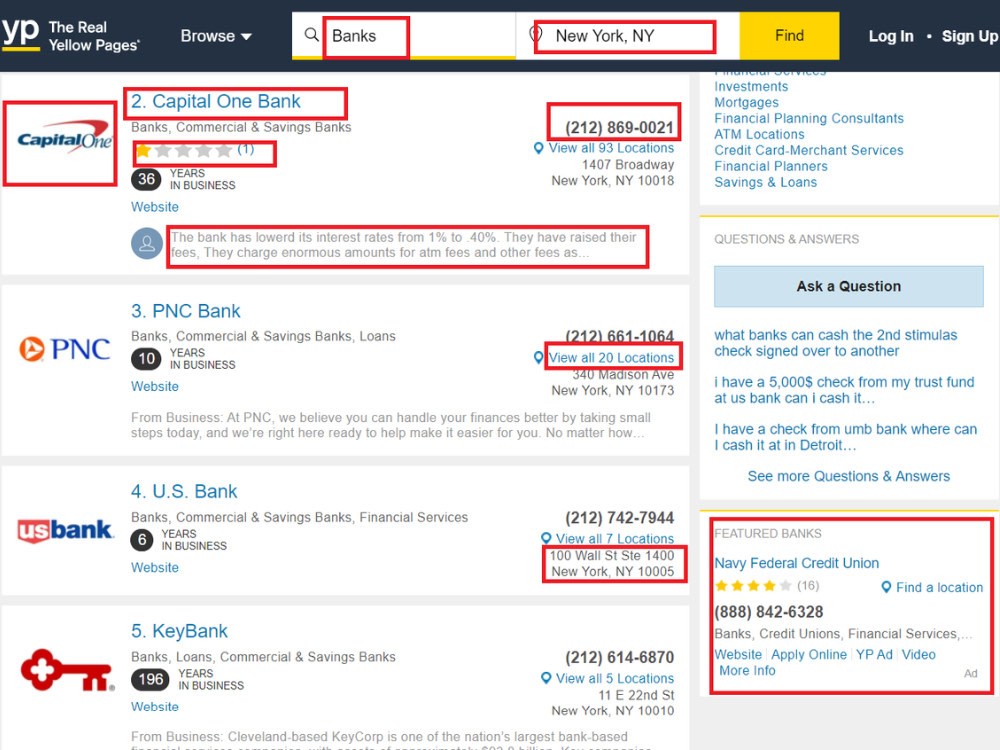Click the usbank logo thumbnail
The image size is (1000, 750).
(66, 530)
